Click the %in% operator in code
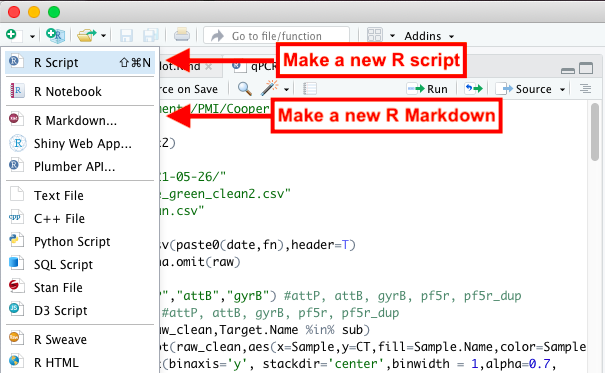The width and height of the screenshot is (605, 373). point(320,330)
